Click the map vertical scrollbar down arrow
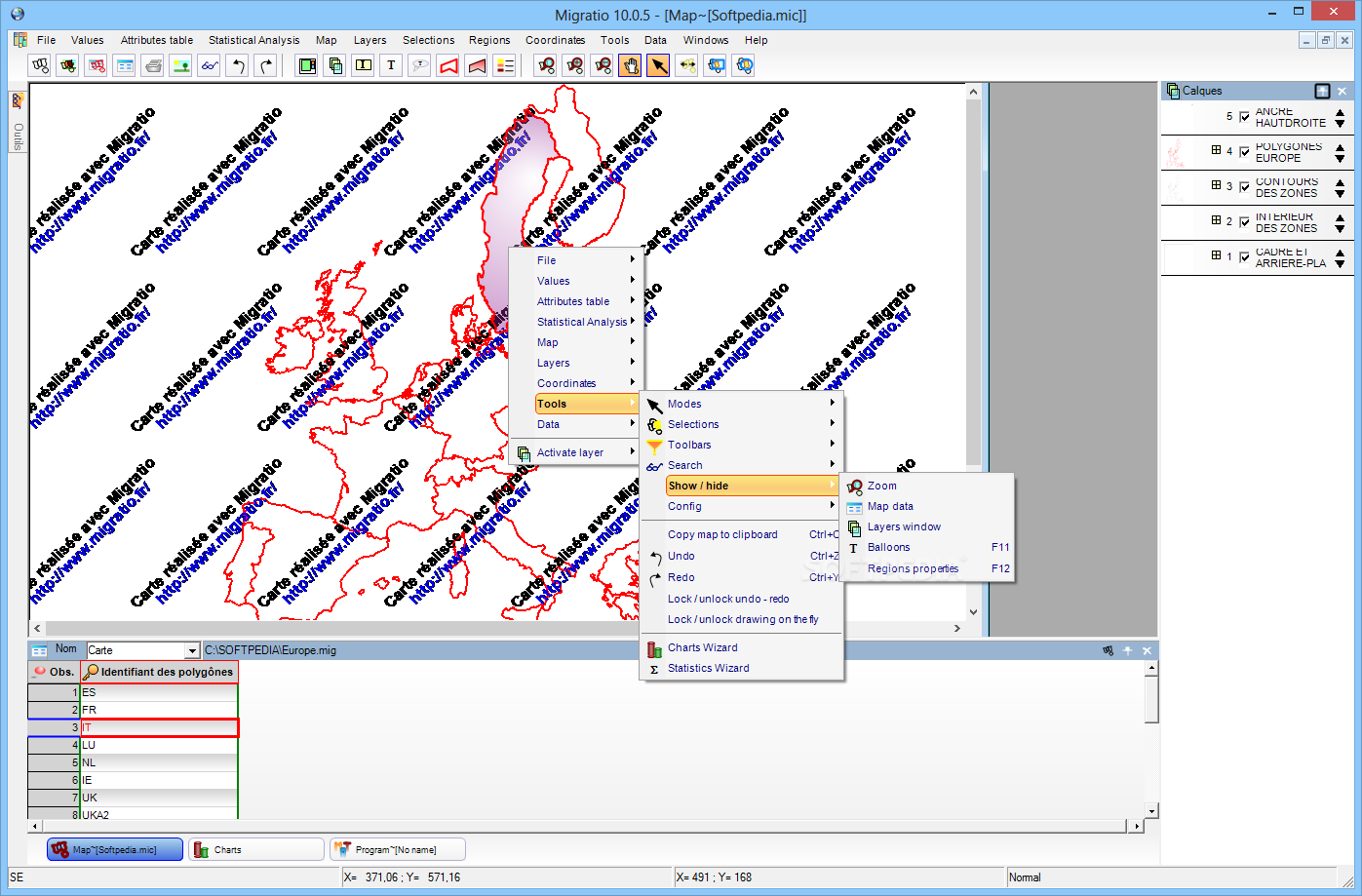This screenshot has width=1362, height=896. [x=973, y=612]
